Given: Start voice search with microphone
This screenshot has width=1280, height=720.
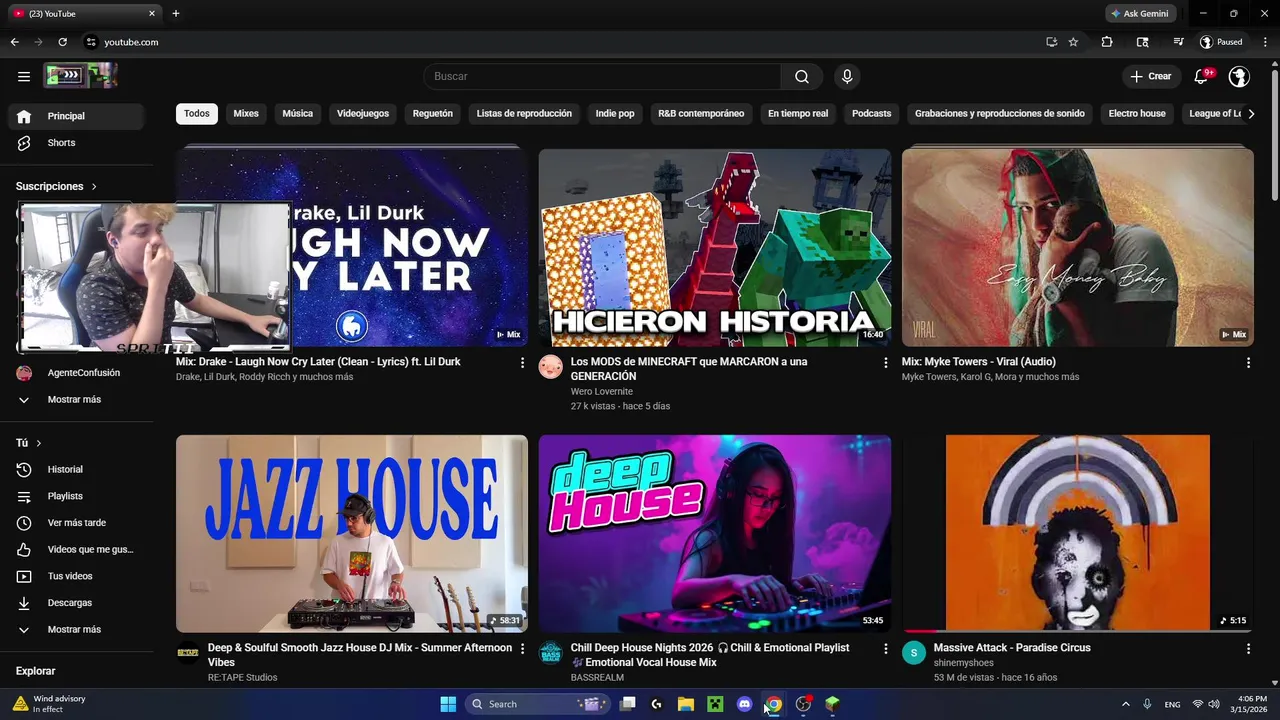Looking at the screenshot, I should click(x=847, y=77).
